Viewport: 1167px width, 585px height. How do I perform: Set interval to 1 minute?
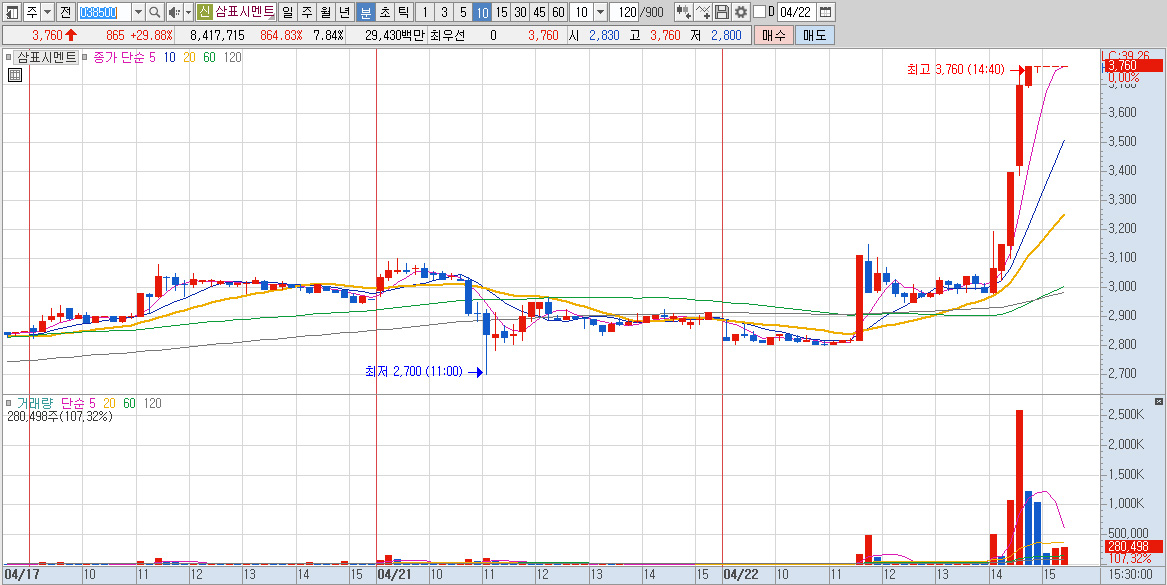[424, 12]
